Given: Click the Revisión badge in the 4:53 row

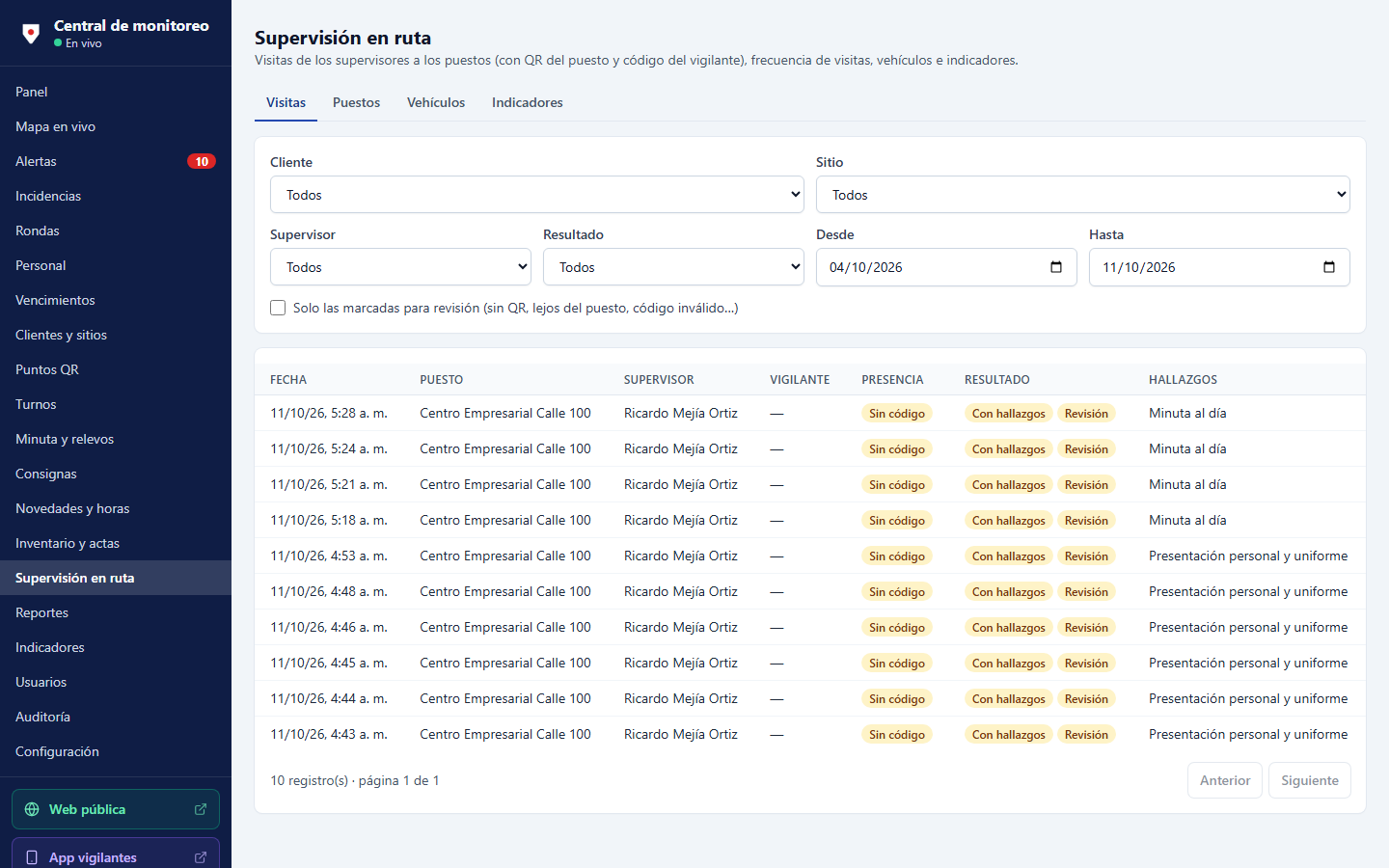Looking at the screenshot, I should (x=1086, y=556).
